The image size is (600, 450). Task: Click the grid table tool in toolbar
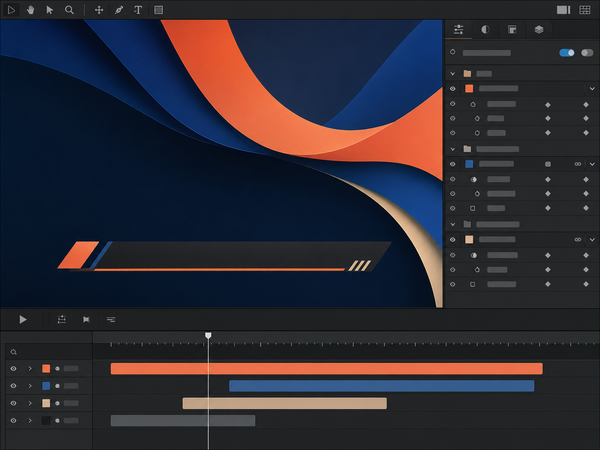pos(158,10)
